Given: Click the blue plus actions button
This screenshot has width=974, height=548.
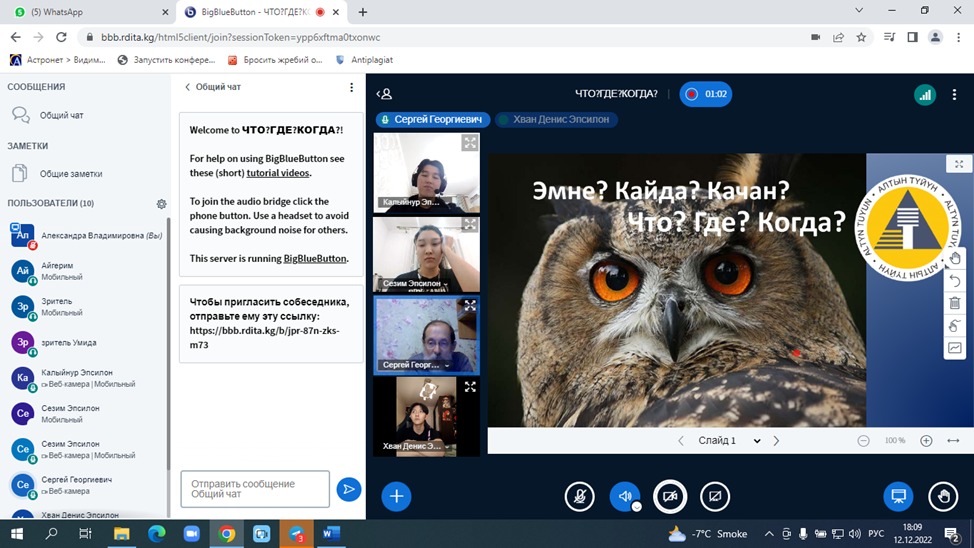Looking at the screenshot, I should [x=396, y=496].
